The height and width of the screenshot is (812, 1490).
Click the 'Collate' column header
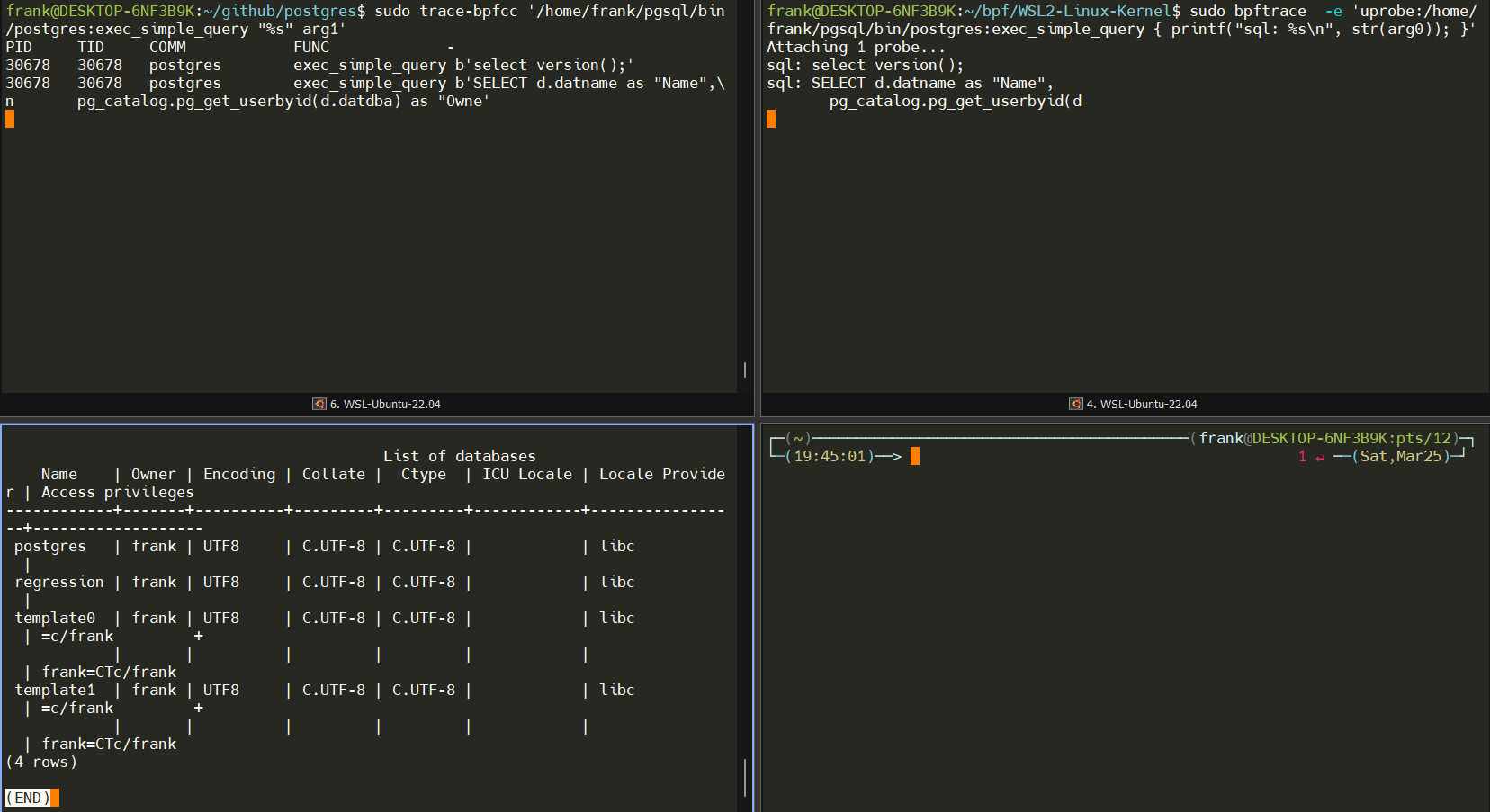pos(334,474)
